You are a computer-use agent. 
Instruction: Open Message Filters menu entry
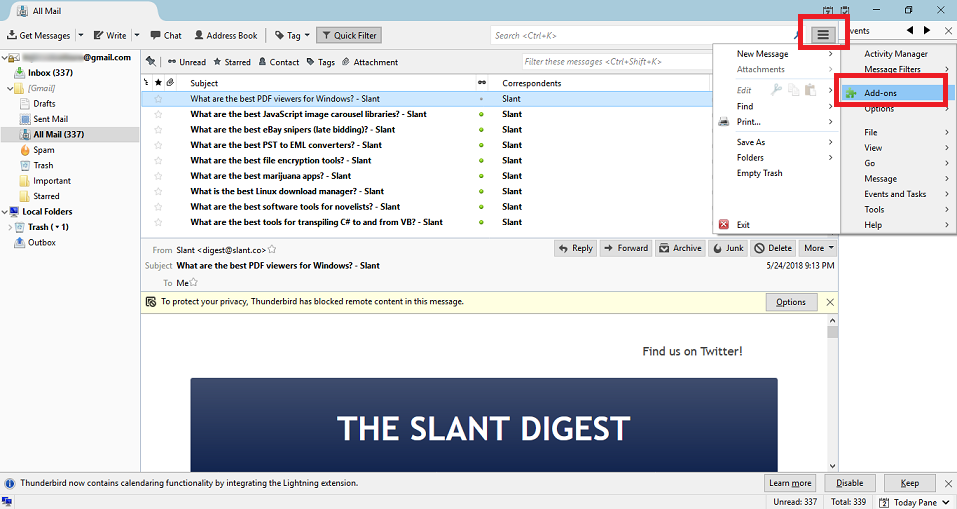click(897, 70)
